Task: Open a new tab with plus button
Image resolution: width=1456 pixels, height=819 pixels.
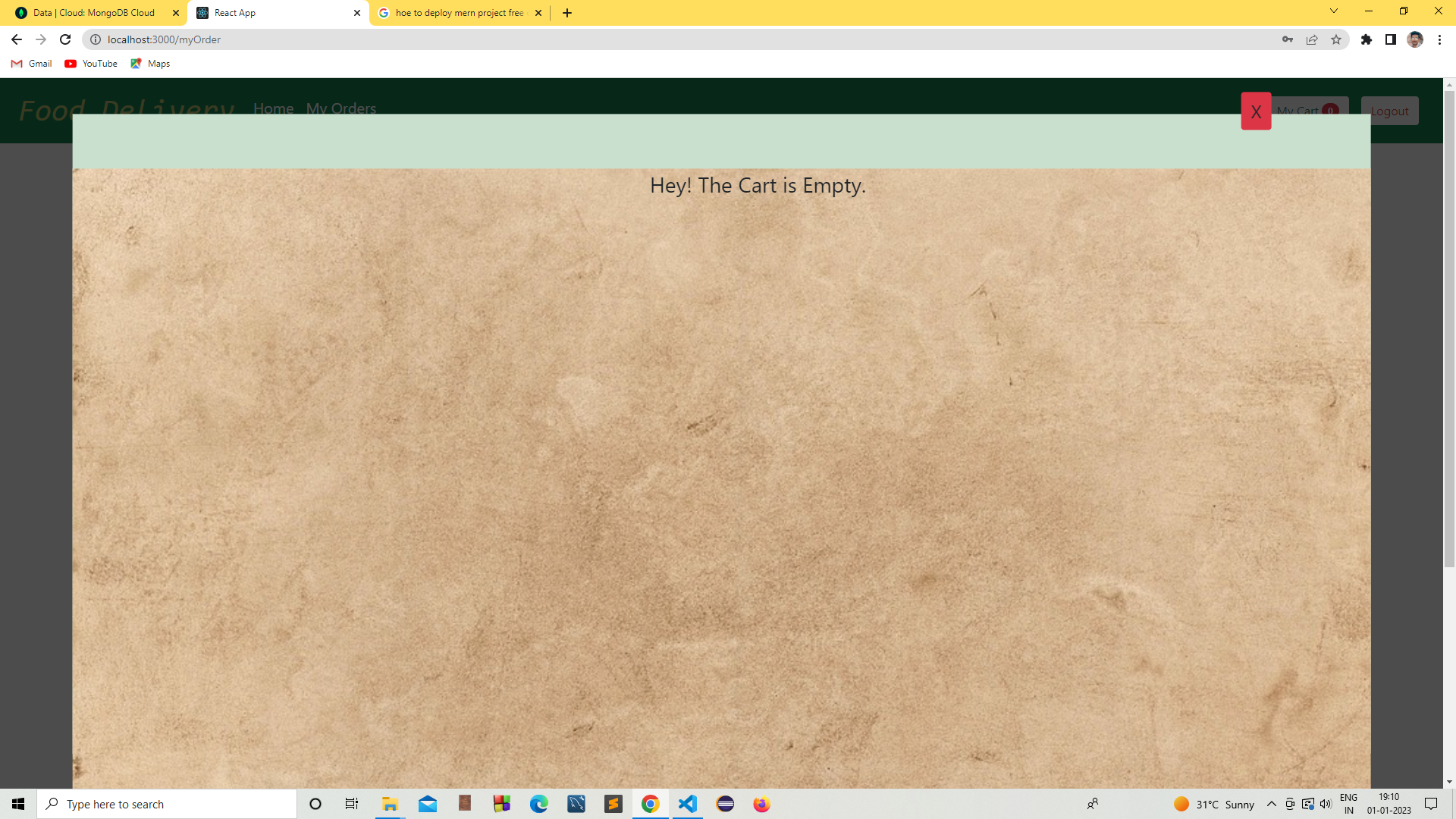Action: 567,13
